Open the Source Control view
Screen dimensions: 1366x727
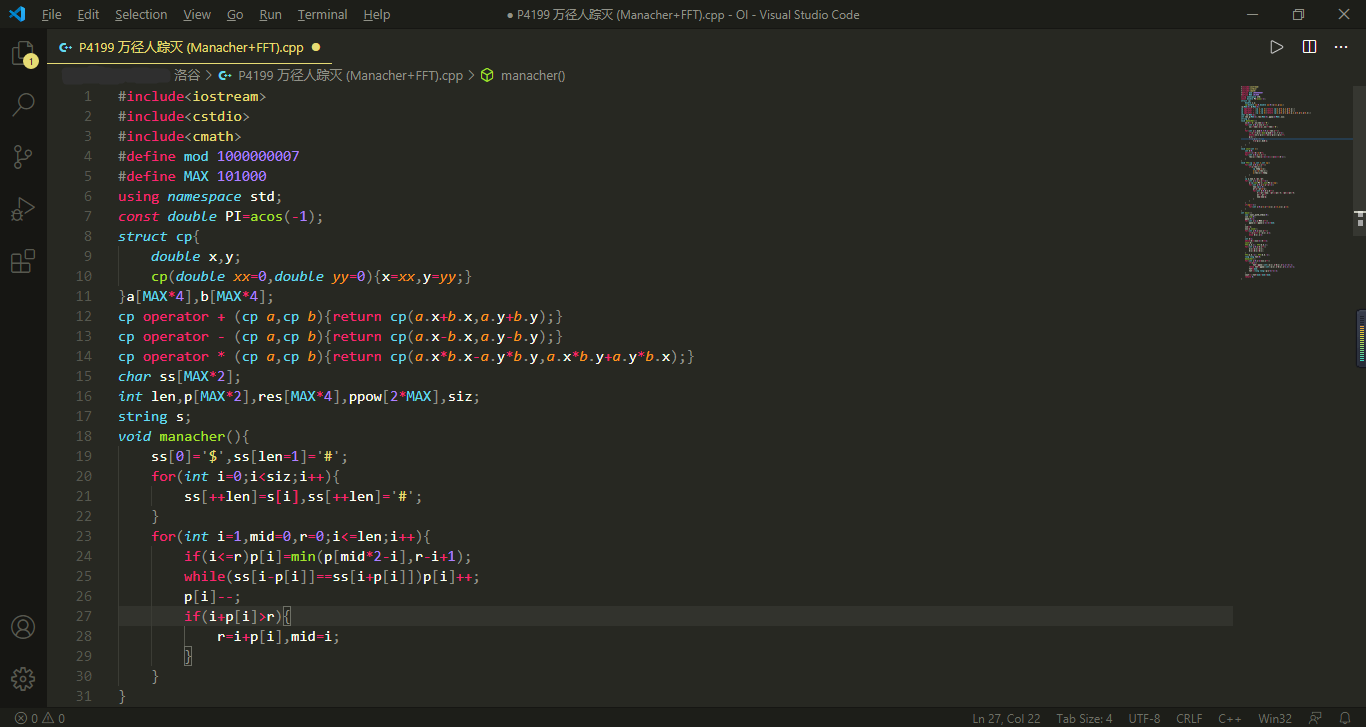(x=23, y=156)
